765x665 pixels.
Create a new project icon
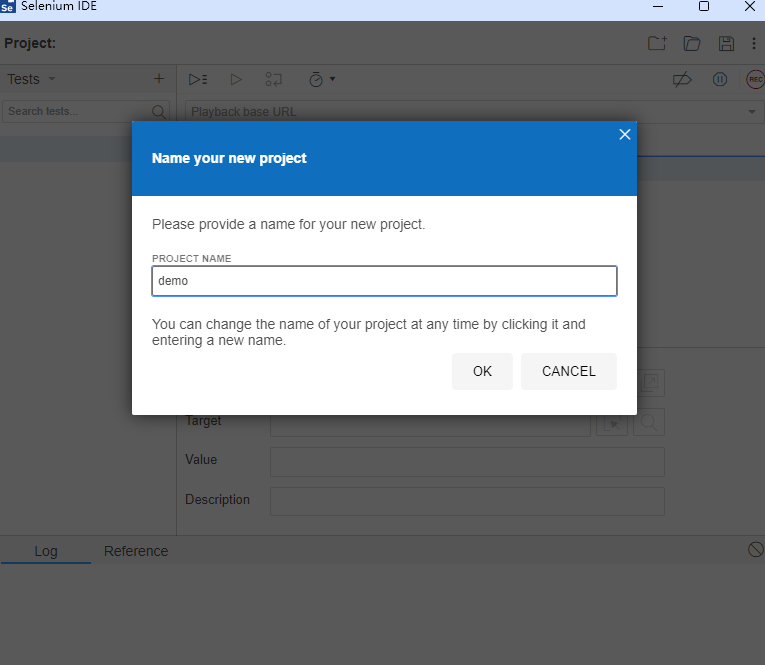tap(657, 43)
